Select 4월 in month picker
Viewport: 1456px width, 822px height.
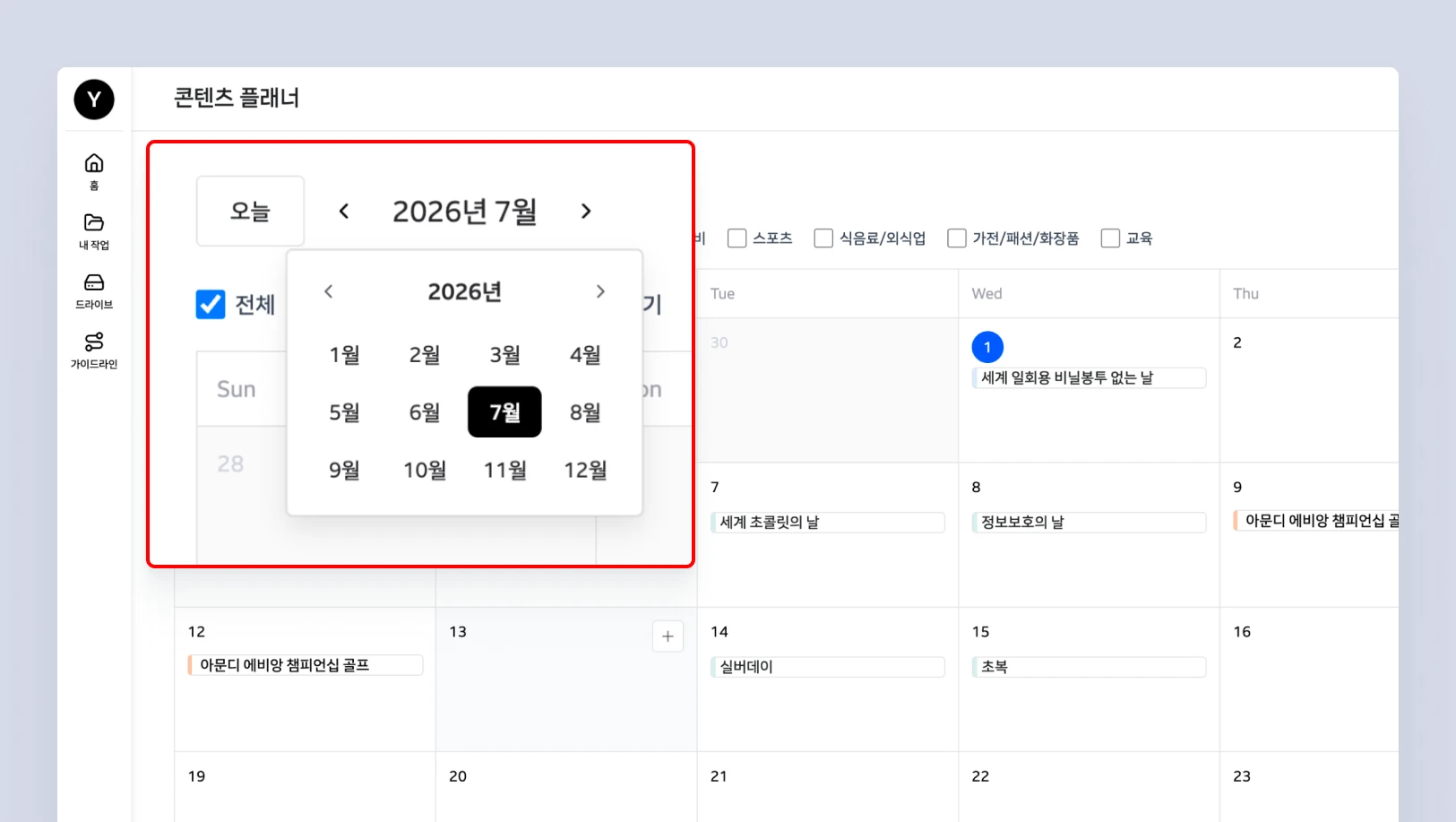(x=585, y=355)
